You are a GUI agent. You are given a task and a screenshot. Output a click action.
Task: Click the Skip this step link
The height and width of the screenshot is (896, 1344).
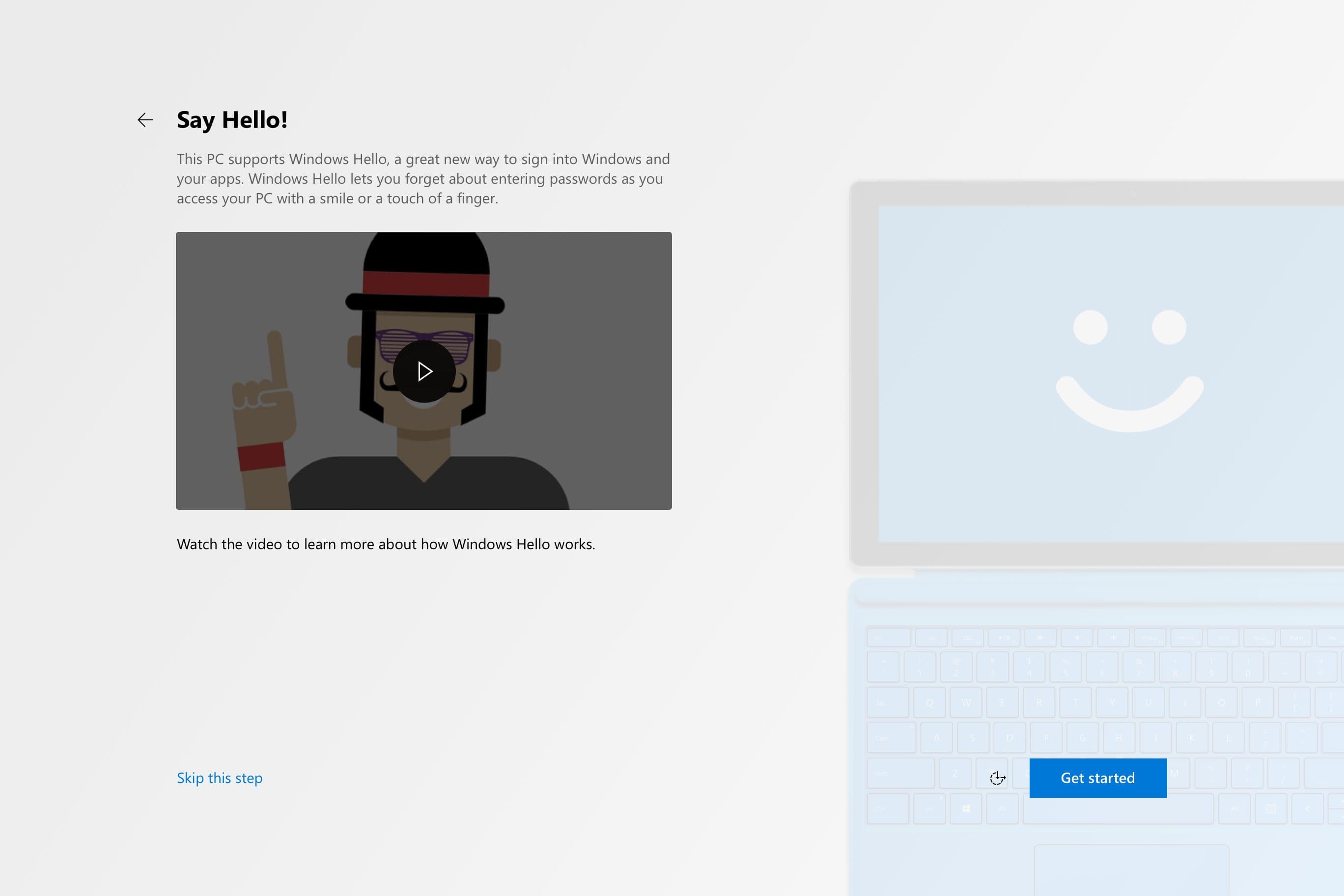tap(220, 778)
